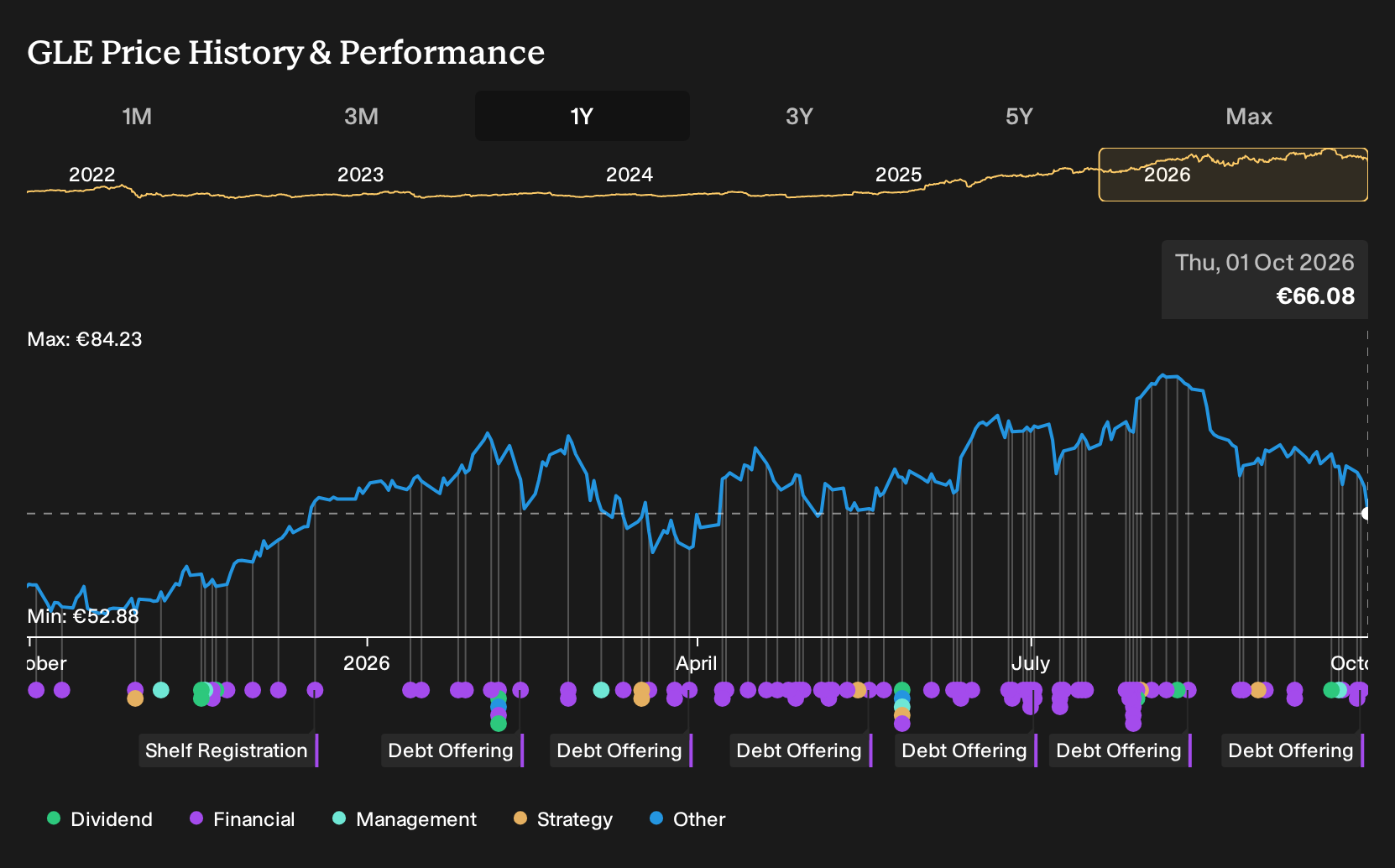Open the Debt Offering label next to Shelf Registration
Screen dimensions: 1395x868
(x=452, y=750)
